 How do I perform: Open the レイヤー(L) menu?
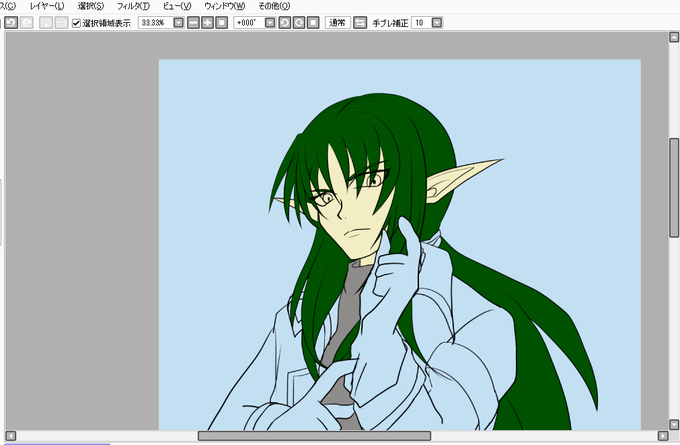pyautogui.click(x=47, y=6)
